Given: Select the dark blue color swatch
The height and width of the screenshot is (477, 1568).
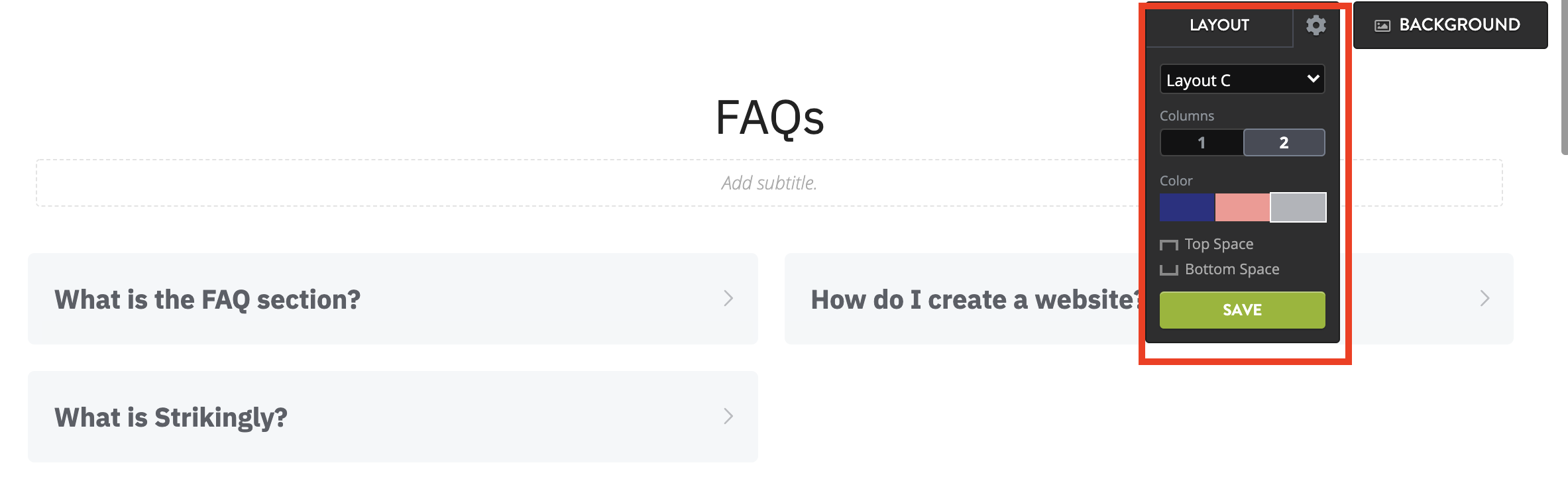Looking at the screenshot, I should point(1187,207).
